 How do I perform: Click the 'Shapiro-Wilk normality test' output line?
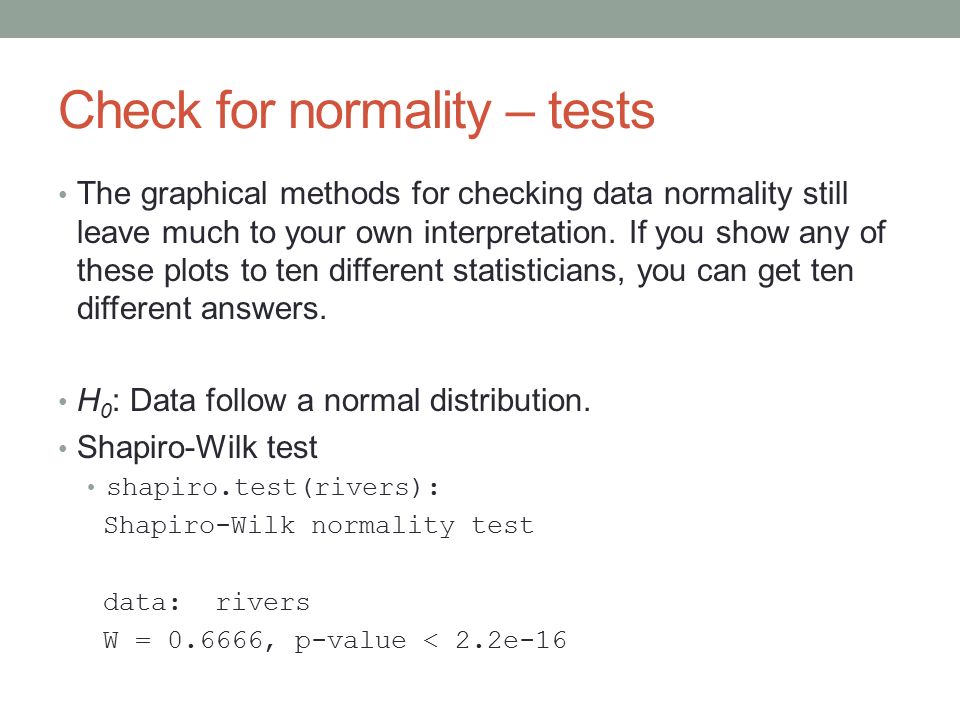[319, 526]
